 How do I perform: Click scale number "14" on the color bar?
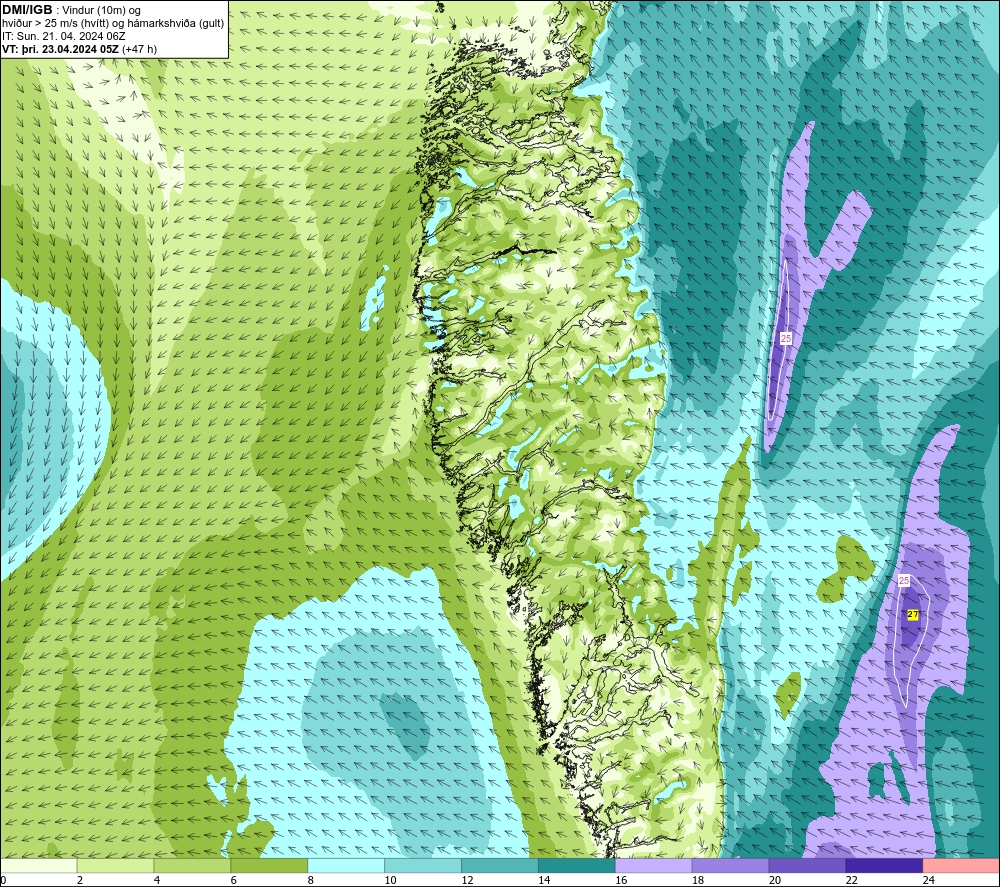coord(544,880)
